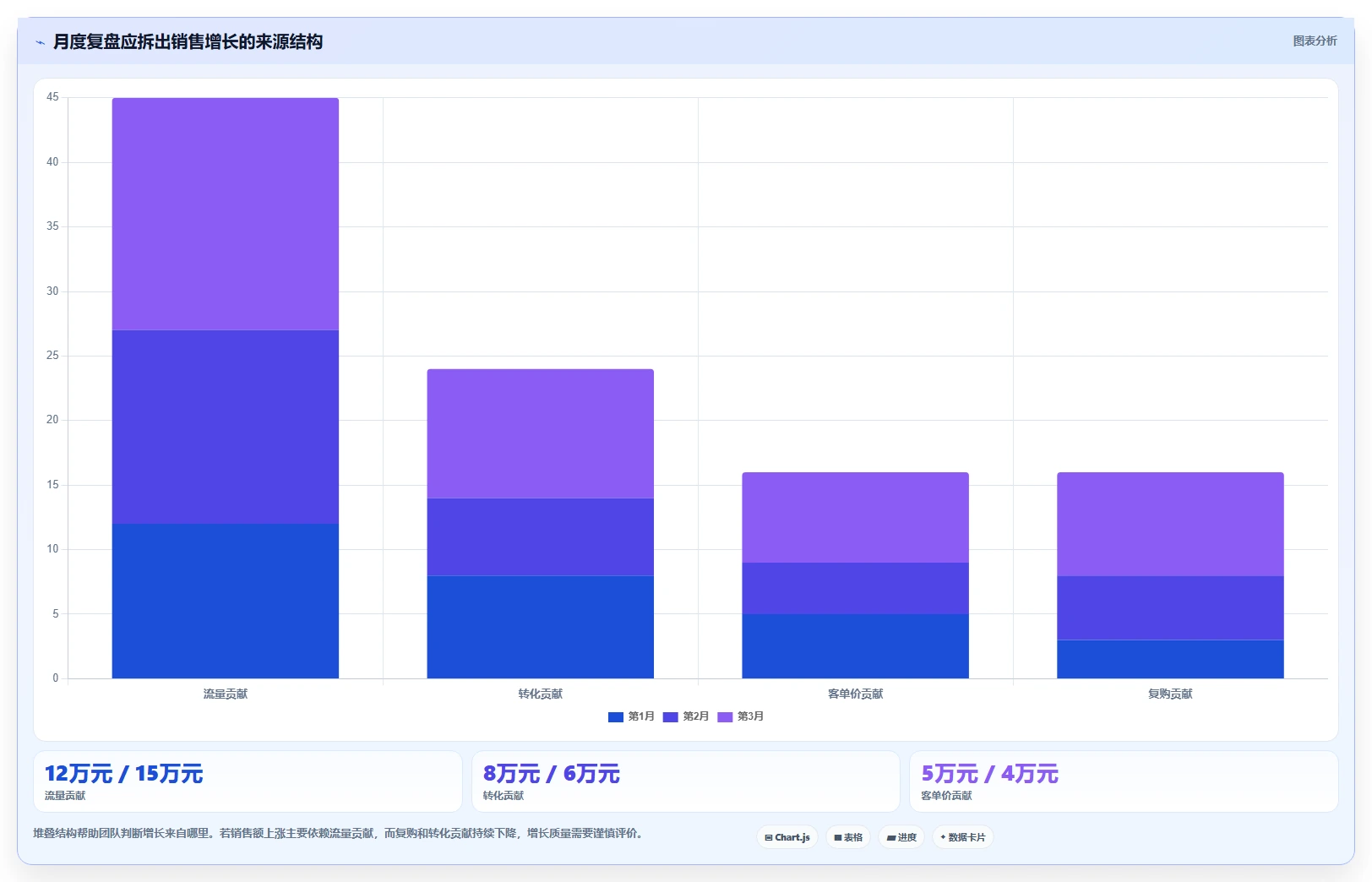
Task: Toggle the 第3月 legend entry
Action: (x=740, y=716)
